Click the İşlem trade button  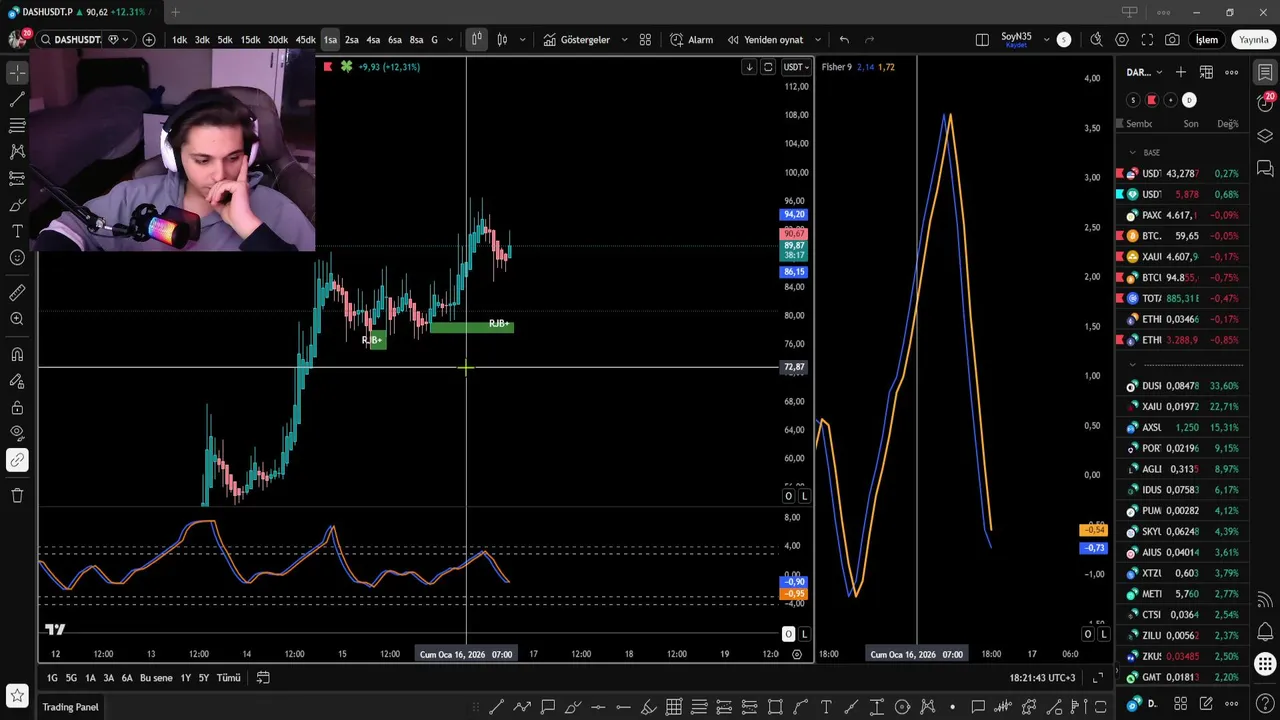(1207, 40)
